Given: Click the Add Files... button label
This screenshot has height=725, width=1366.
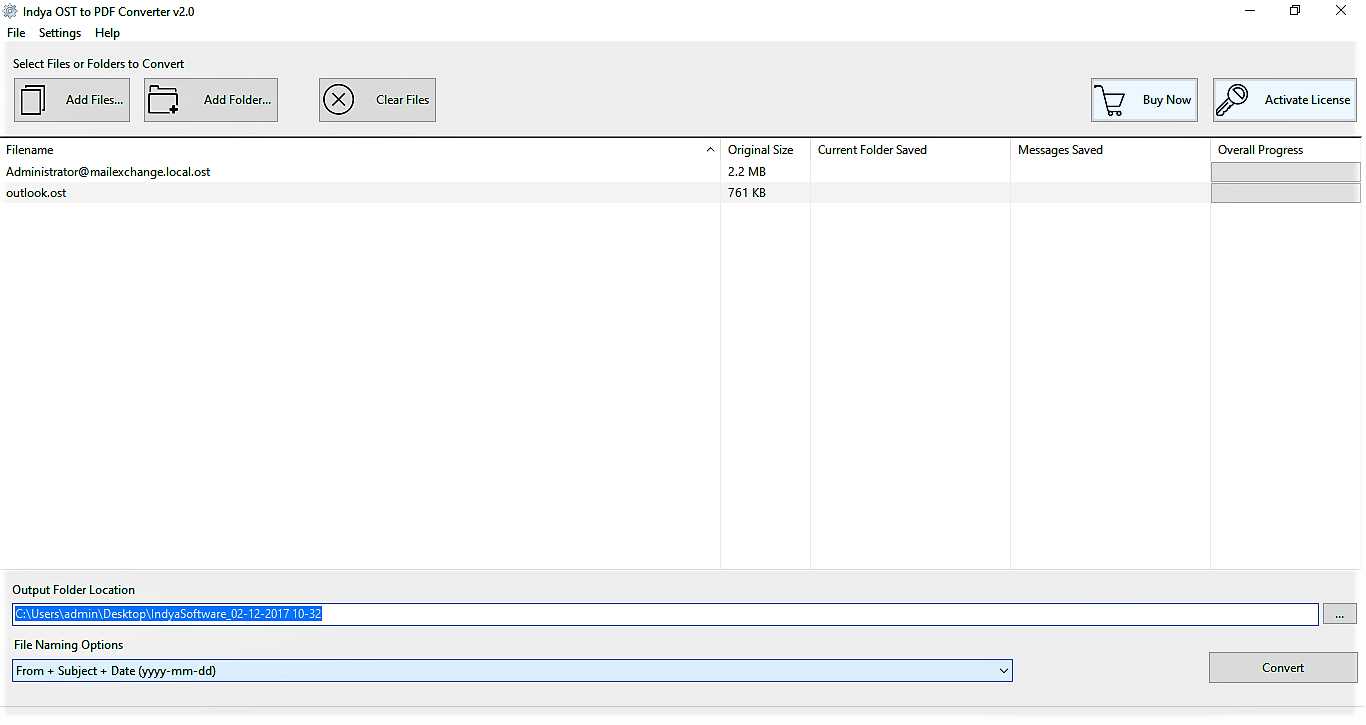Looking at the screenshot, I should [94, 100].
